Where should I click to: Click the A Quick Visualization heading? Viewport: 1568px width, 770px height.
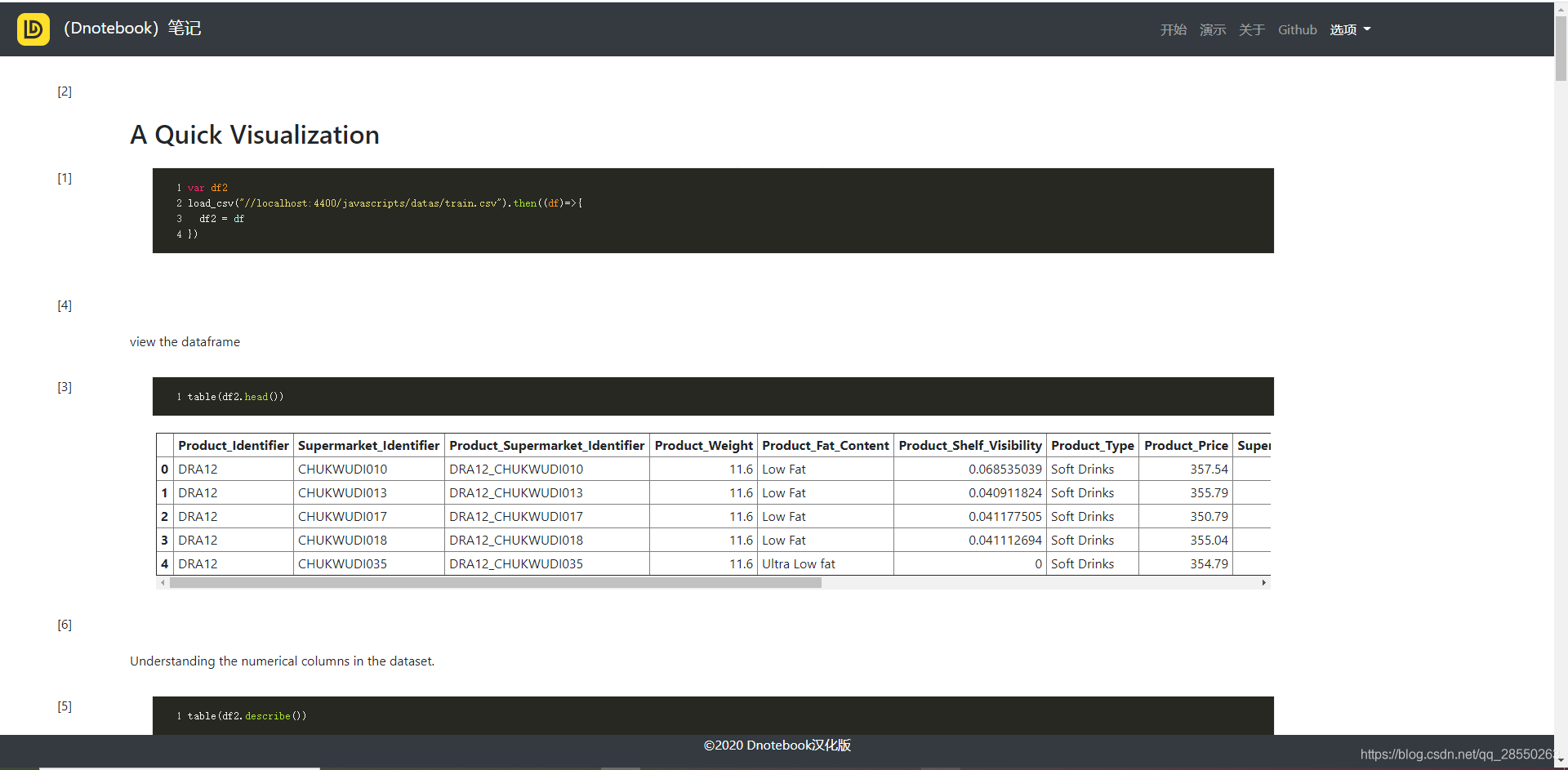pyautogui.click(x=255, y=135)
